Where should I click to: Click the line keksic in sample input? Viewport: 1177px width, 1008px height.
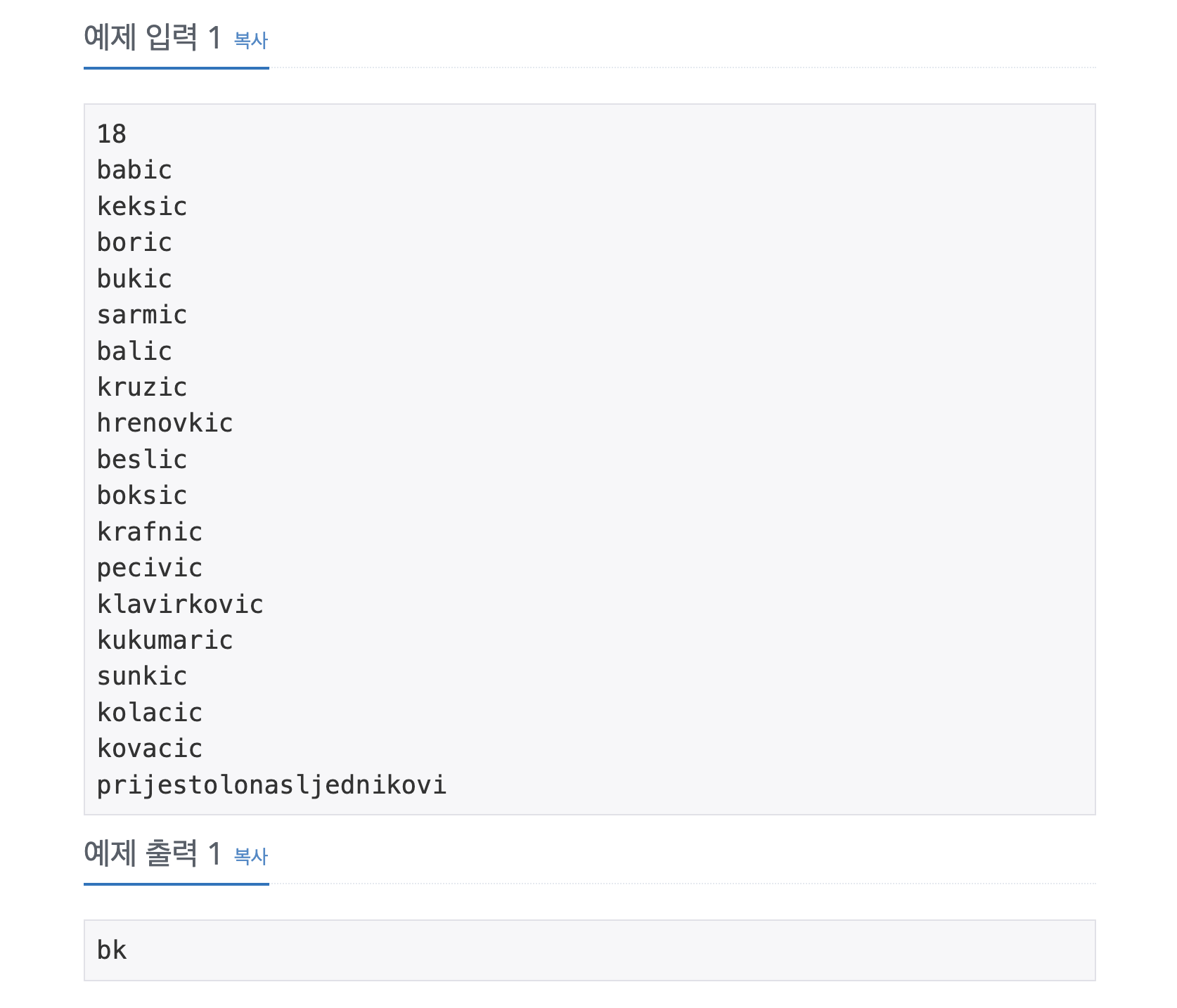142,207
